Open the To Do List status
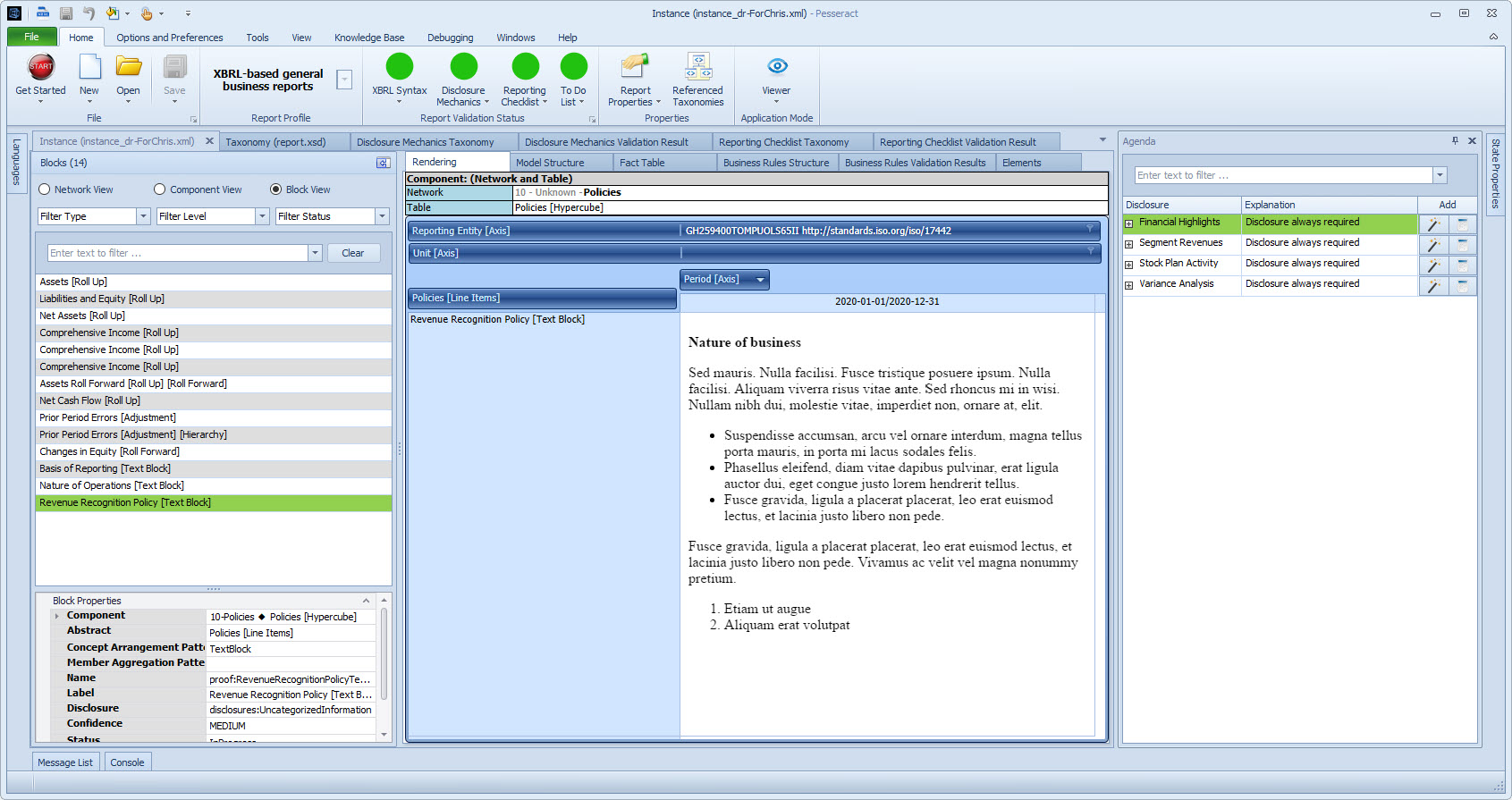Image resolution: width=1512 pixels, height=800 pixels. 573,79
